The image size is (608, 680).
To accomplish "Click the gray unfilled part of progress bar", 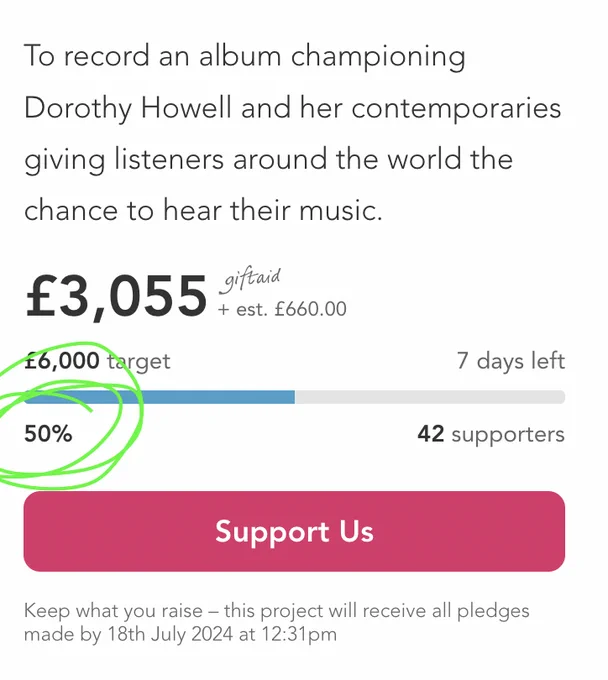I will click(430, 397).
